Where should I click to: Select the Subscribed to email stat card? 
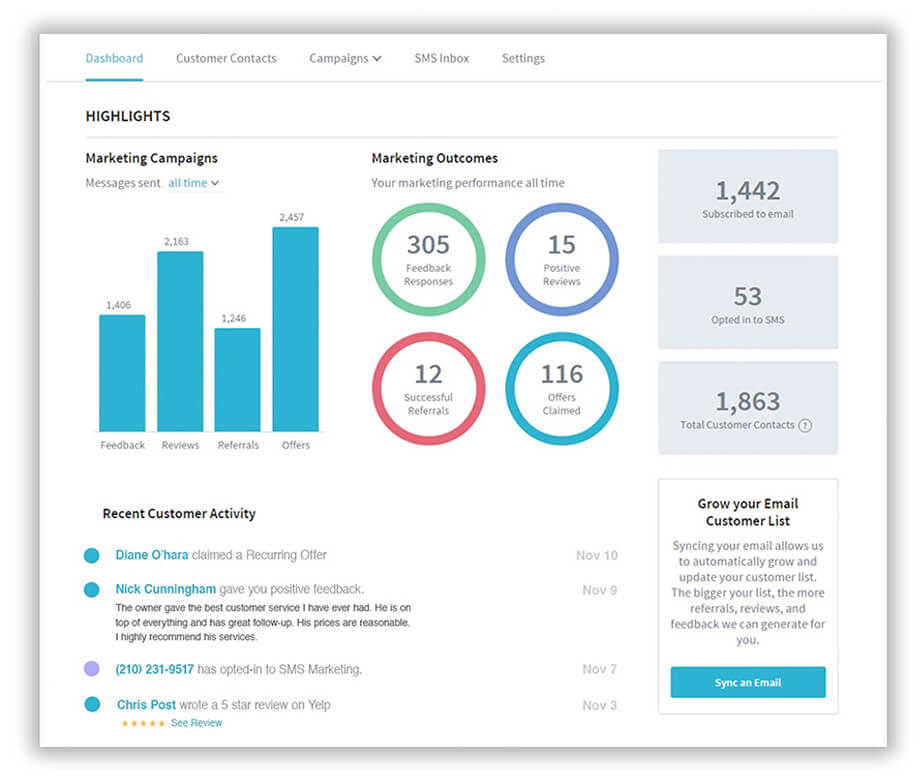click(x=747, y=197)
